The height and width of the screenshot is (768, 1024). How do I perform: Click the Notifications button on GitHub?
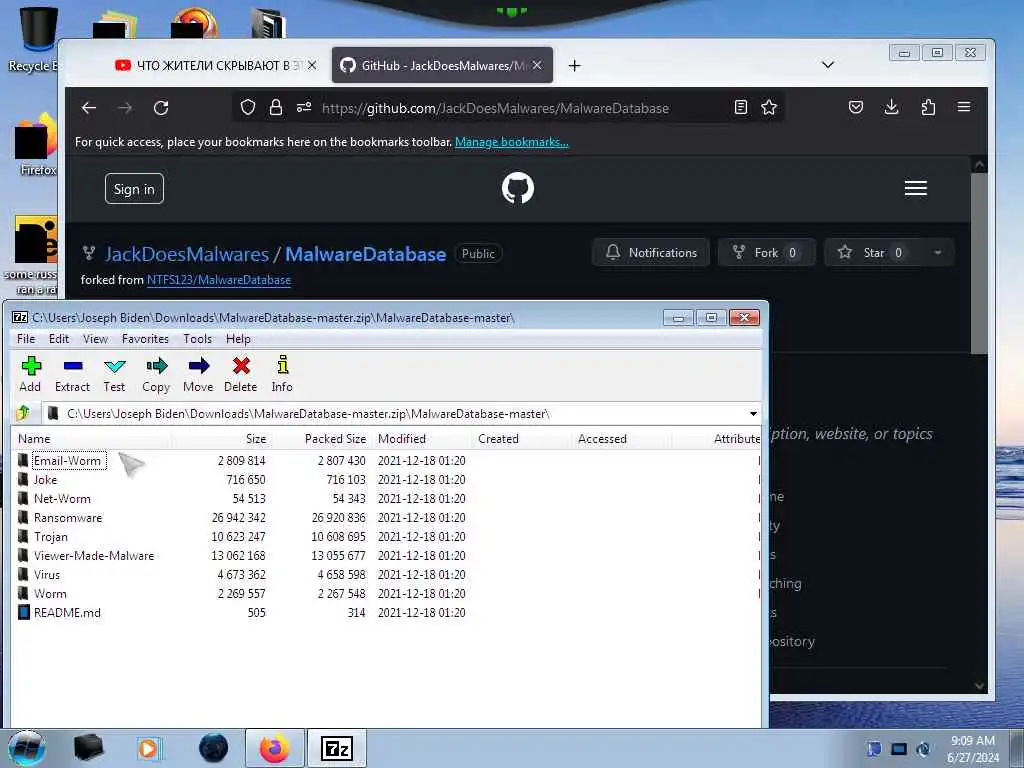[651, 253]
